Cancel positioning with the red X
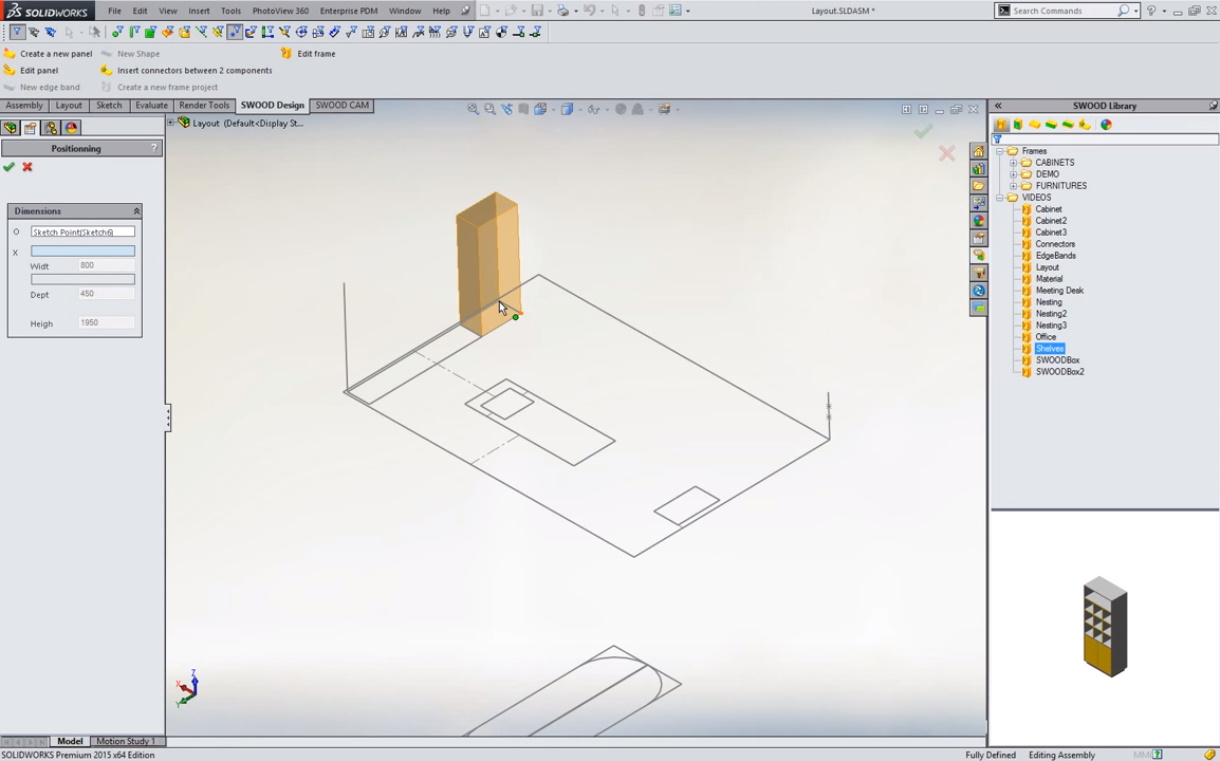 pyautogui.click(x=27, y=167)
